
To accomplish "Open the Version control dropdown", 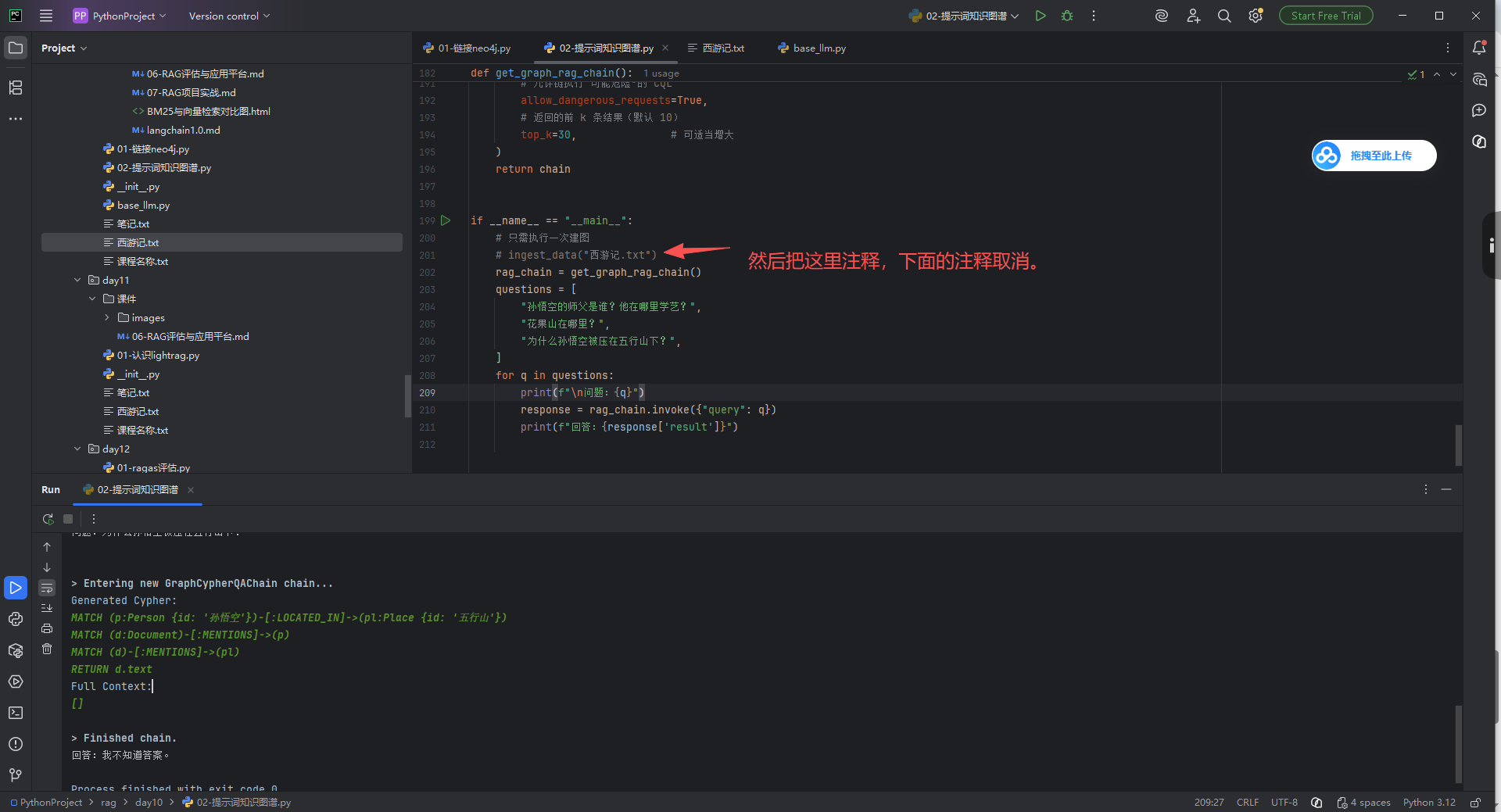I will tap(229, 16).
